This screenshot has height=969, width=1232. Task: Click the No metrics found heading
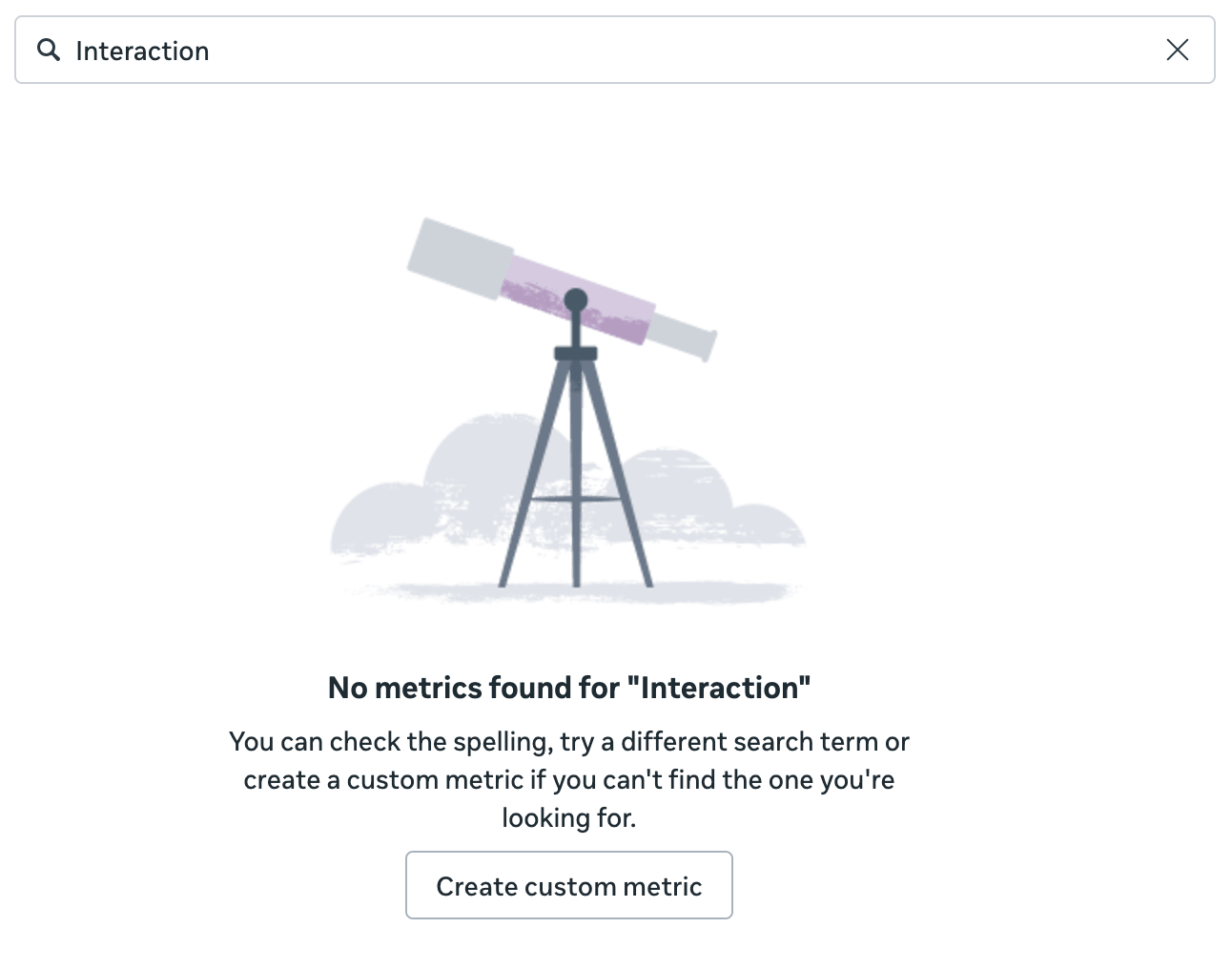pyautogui.click(x=569, y=688)
